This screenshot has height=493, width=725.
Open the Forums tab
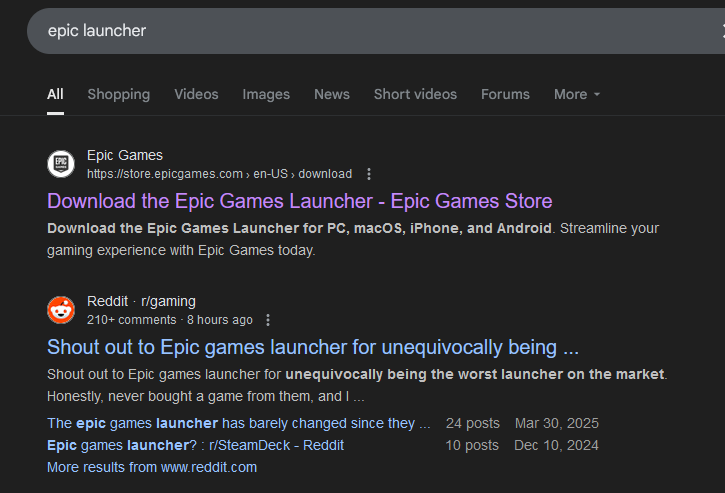point(505,94)
